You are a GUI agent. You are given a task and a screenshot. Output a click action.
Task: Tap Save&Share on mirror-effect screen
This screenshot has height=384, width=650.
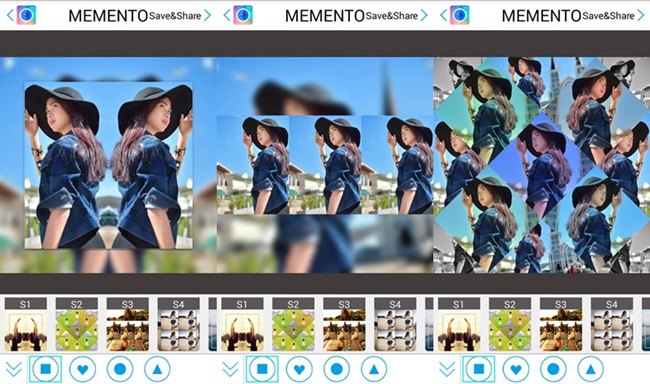(x=175, y=16)
